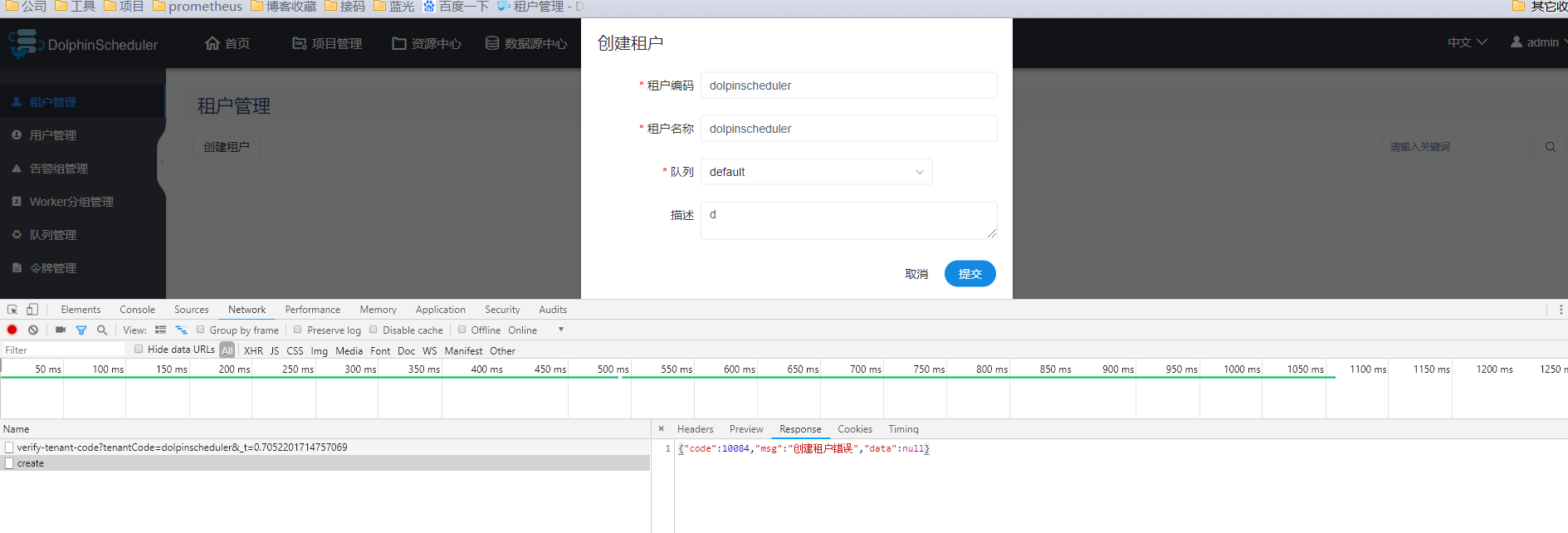This screenshot has width=1568, height=533.
Task: Click the keyword search input field
Action: point(1456,147)
